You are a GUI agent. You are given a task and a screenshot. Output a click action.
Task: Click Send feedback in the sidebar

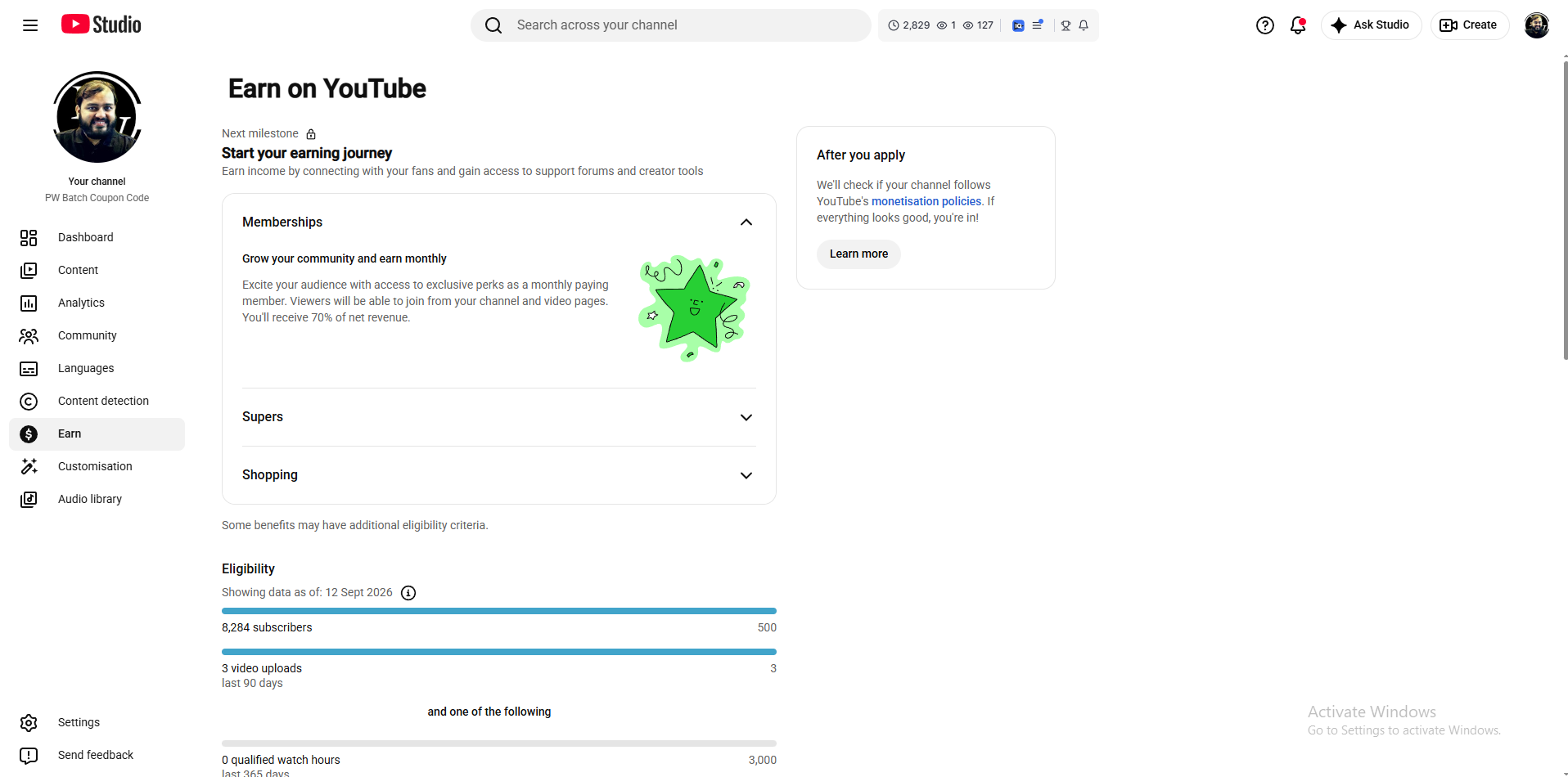point(97,755)
